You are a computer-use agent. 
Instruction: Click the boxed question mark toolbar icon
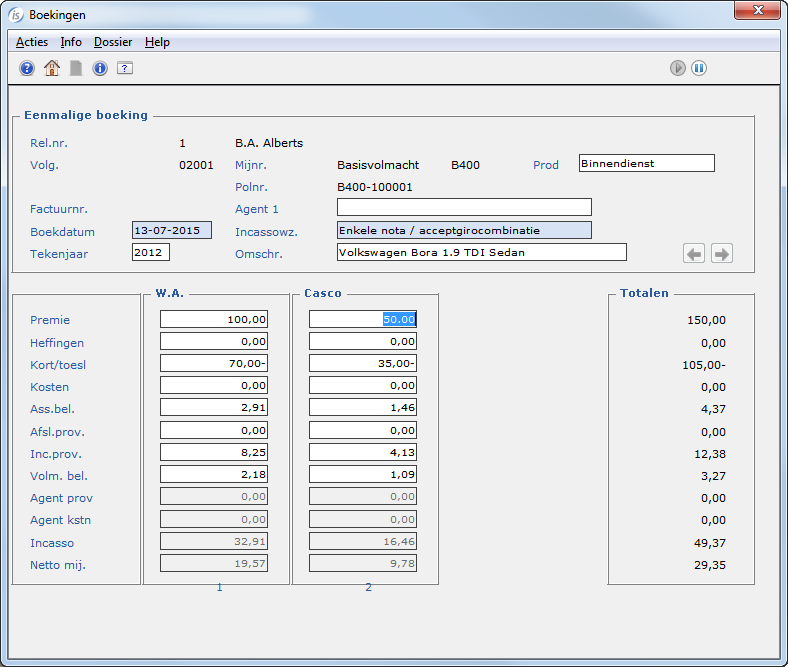(125, 68)
